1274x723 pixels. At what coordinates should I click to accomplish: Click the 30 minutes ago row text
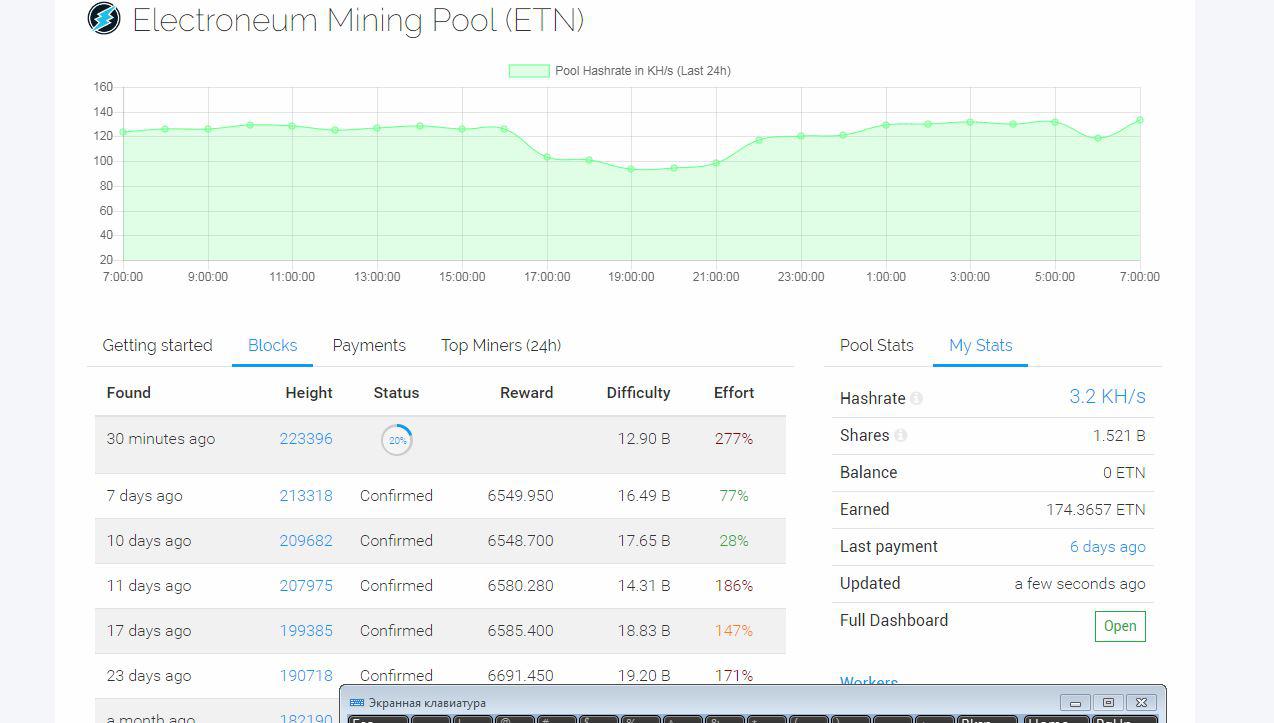tap(161, 439)
